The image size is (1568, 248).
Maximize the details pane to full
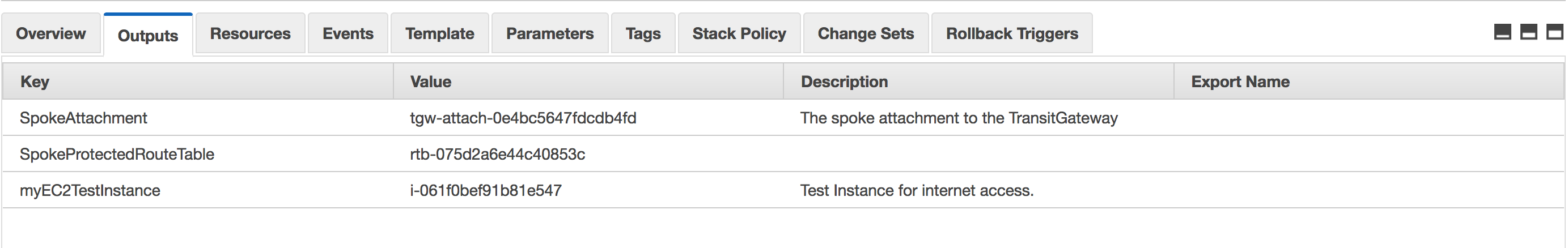tap(1554, 32)
